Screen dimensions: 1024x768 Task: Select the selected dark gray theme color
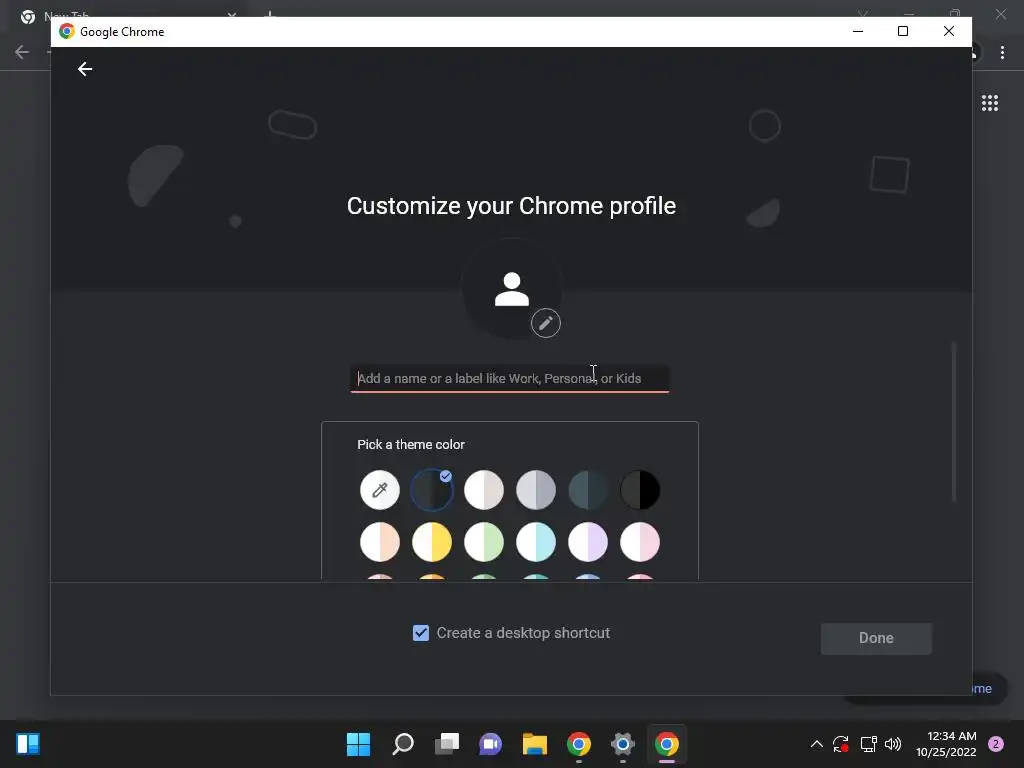[432, 490]
